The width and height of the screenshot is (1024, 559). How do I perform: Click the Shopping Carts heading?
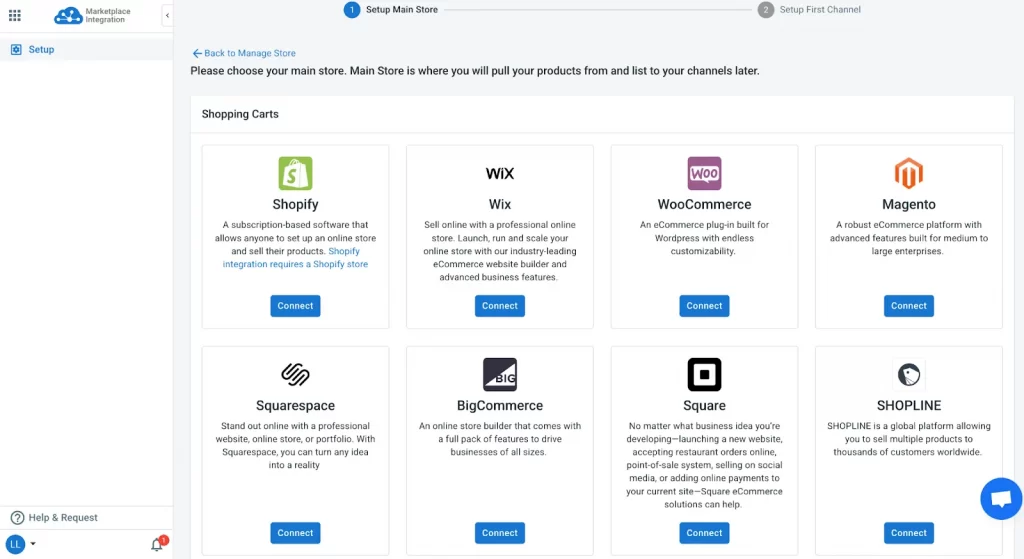(240, 114)
